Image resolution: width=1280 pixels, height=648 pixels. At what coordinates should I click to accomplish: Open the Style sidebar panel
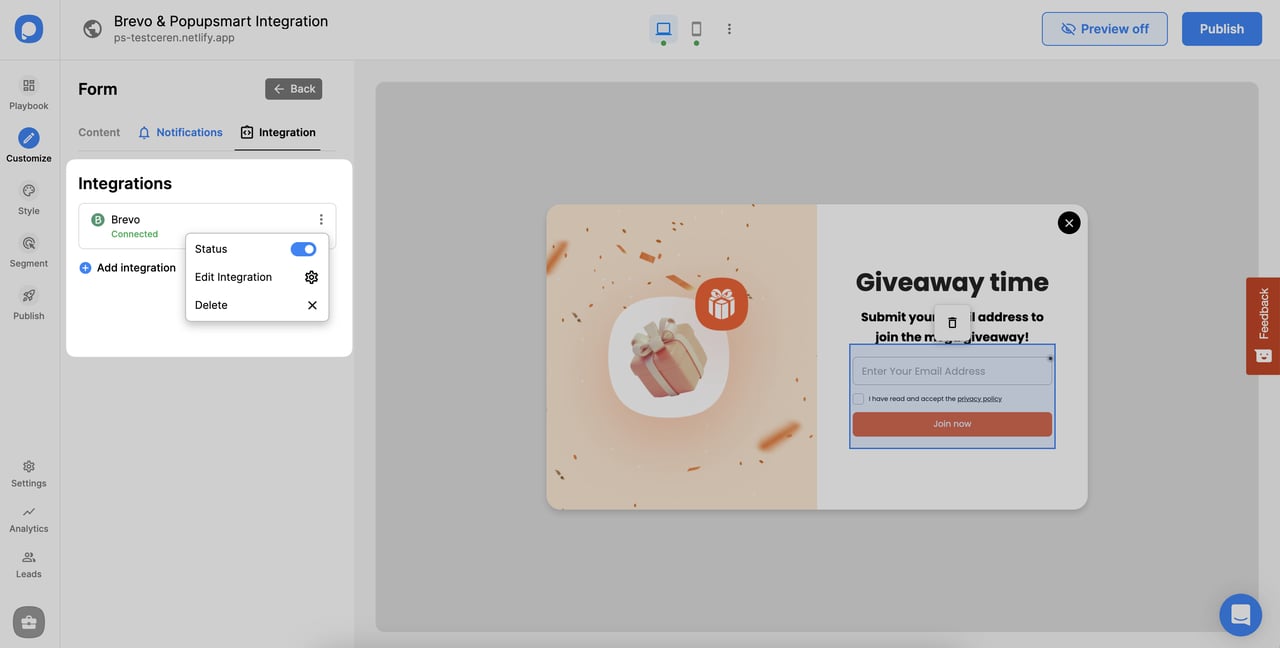[x=29, y=198]
